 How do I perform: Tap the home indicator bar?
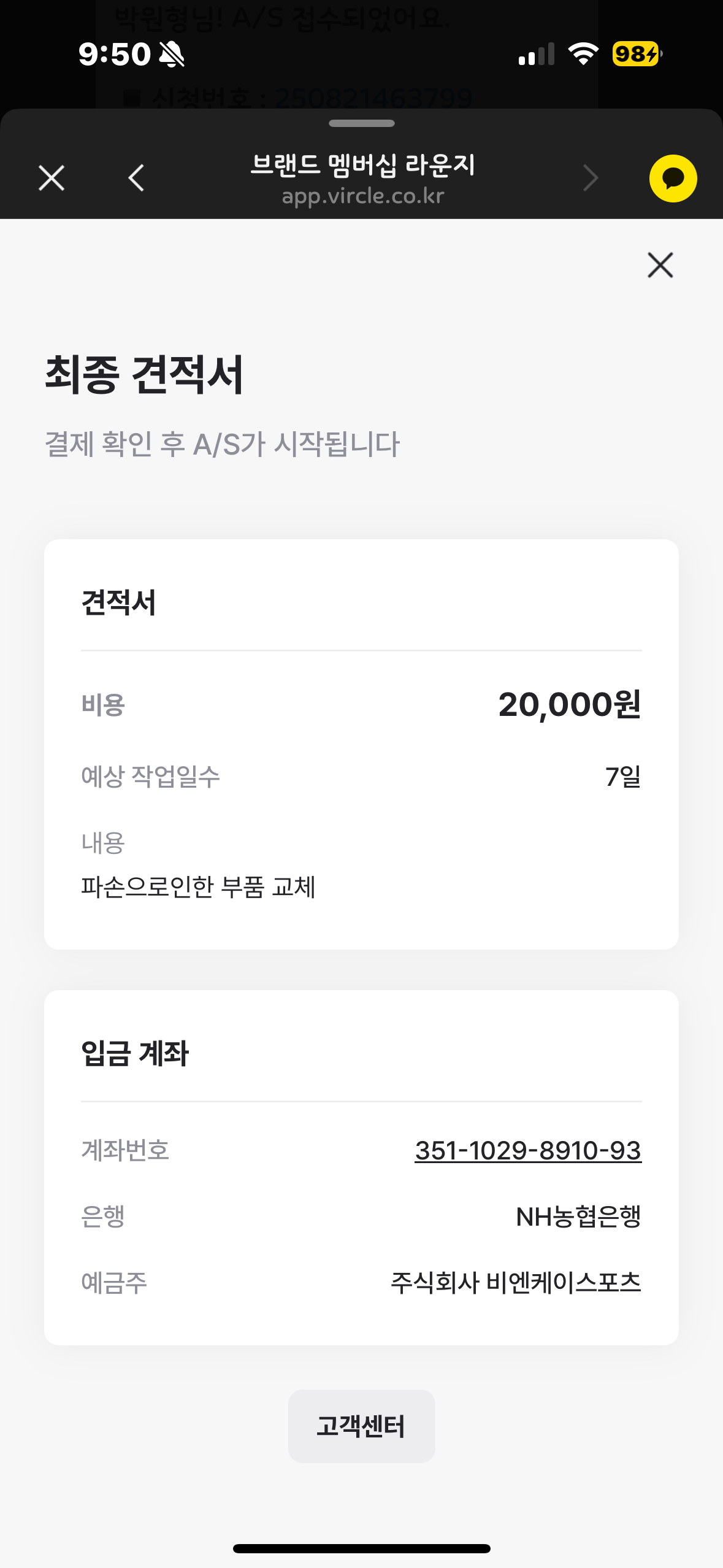pyautogui.click(x=361, y=1548)
